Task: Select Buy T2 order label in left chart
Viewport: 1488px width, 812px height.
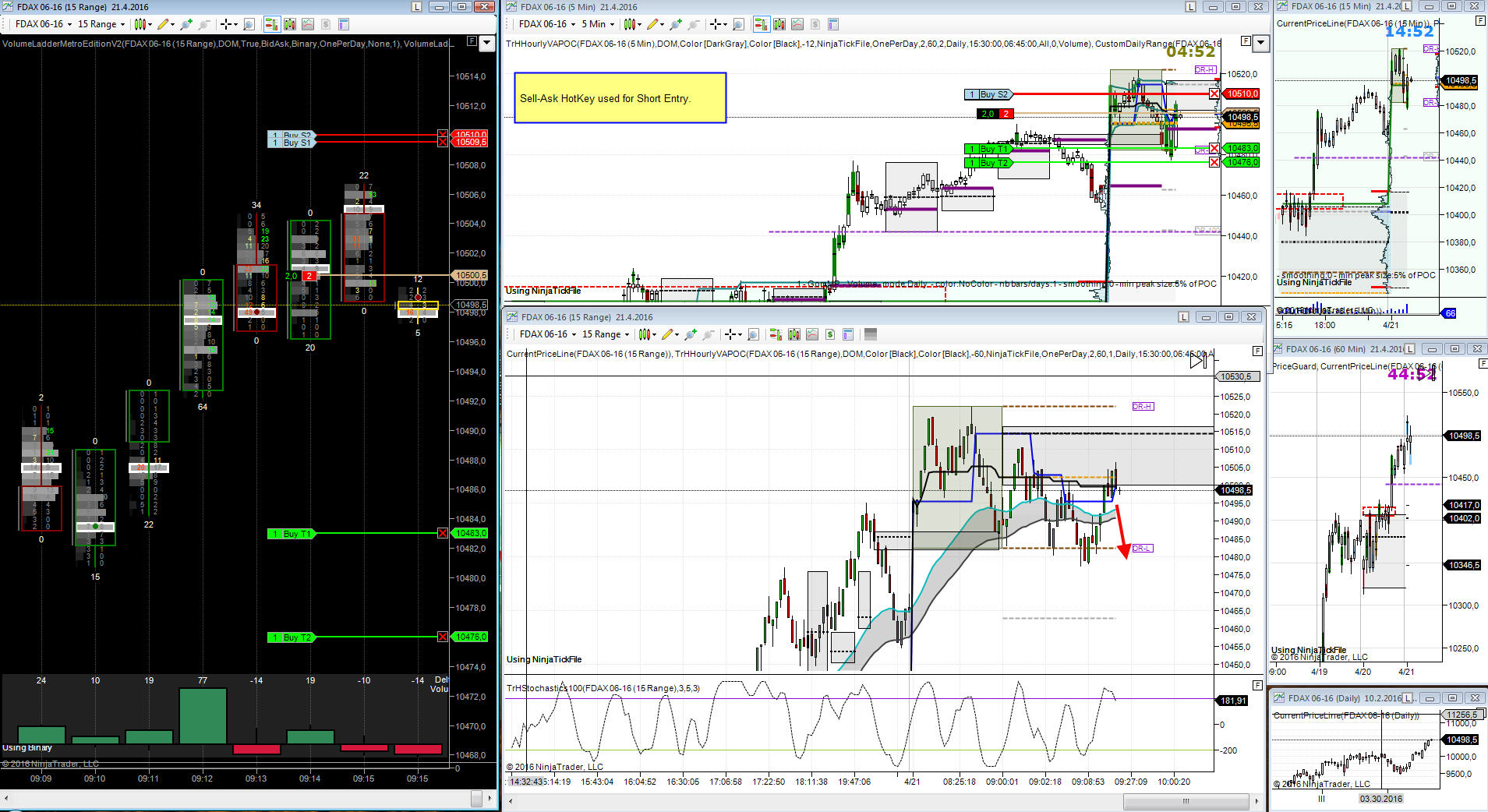Action: point(292,637)
